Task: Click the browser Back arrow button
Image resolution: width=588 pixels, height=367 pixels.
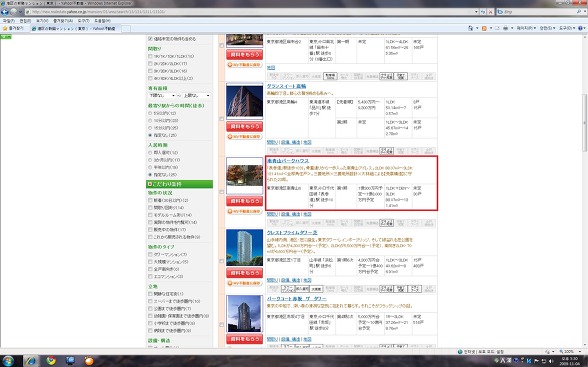Action: [x=5, y=12]
